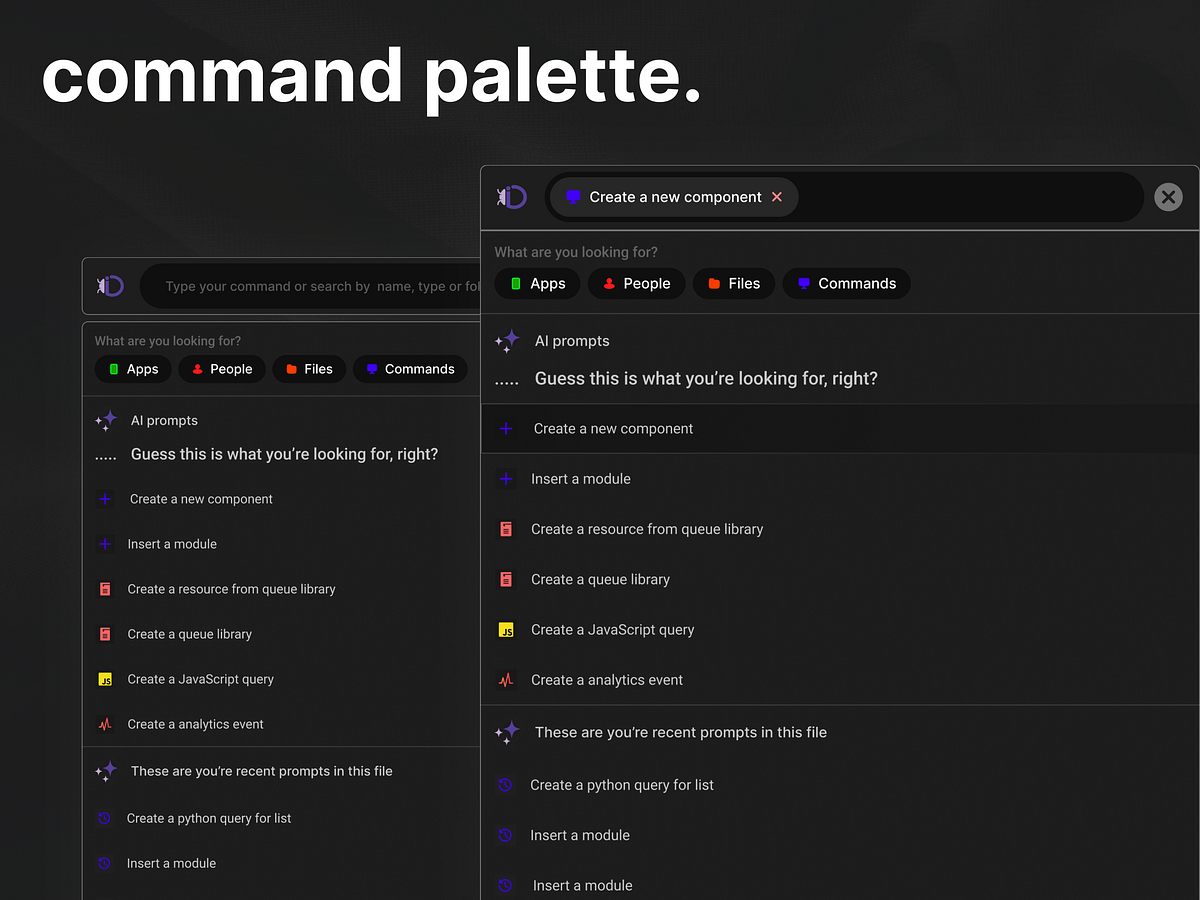
Task: Click the plus icon next to Insert a module
Action: (506, 478)
